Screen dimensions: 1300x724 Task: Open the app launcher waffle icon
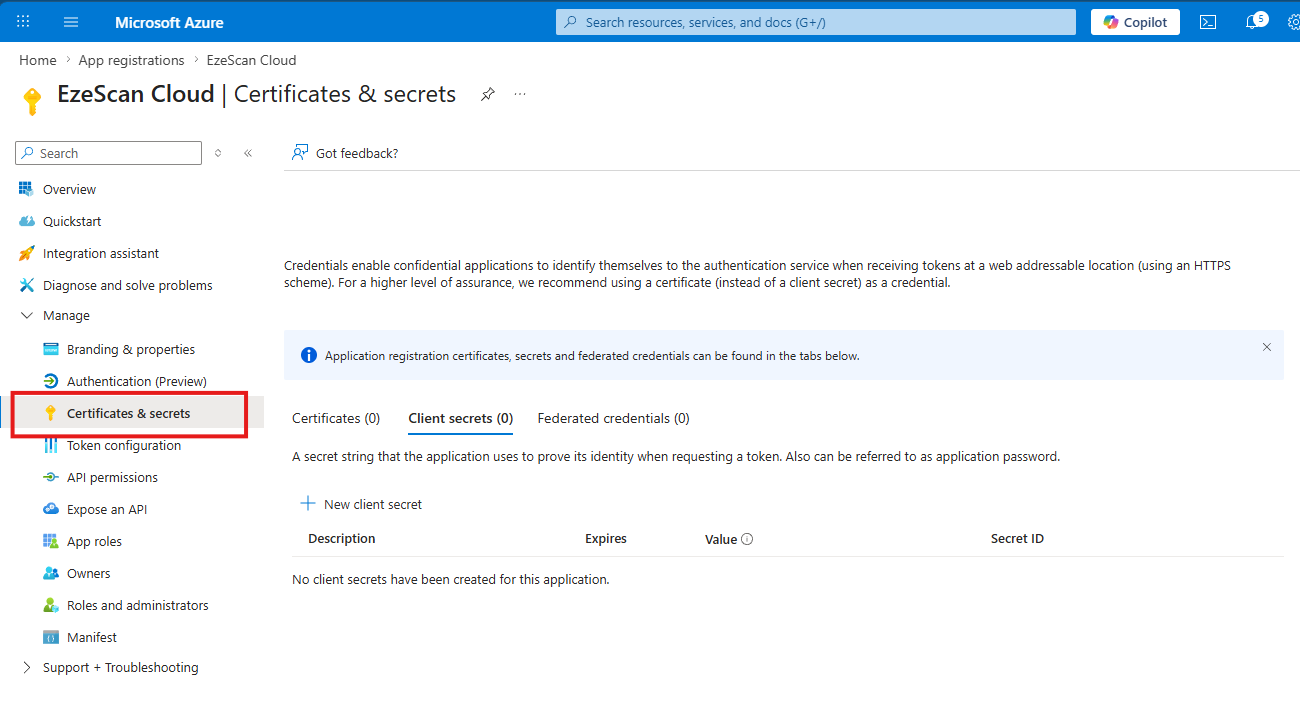(24, 22)
